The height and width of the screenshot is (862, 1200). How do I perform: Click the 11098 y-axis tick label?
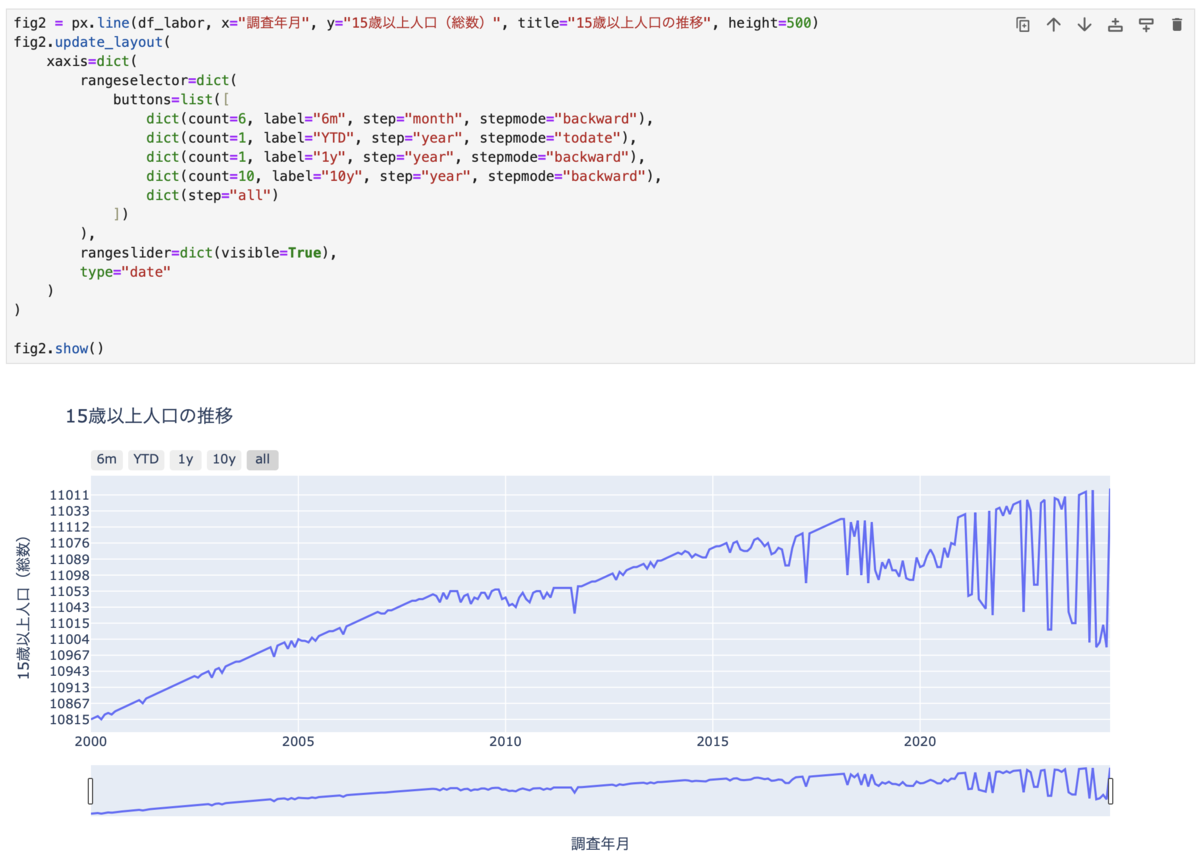pos(69,575)
